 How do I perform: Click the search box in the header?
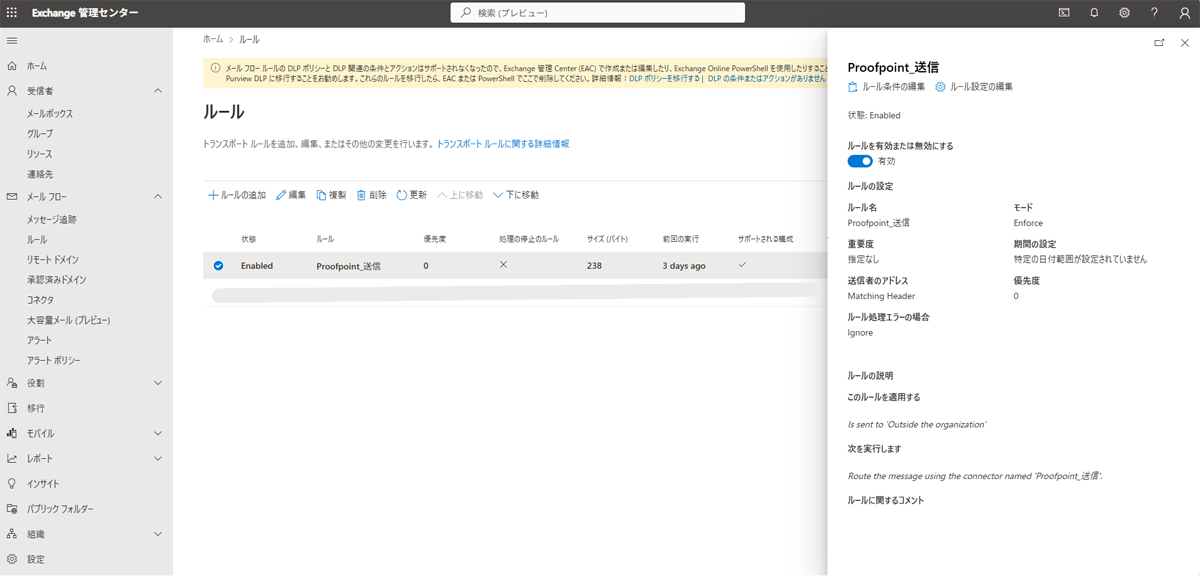598,13
